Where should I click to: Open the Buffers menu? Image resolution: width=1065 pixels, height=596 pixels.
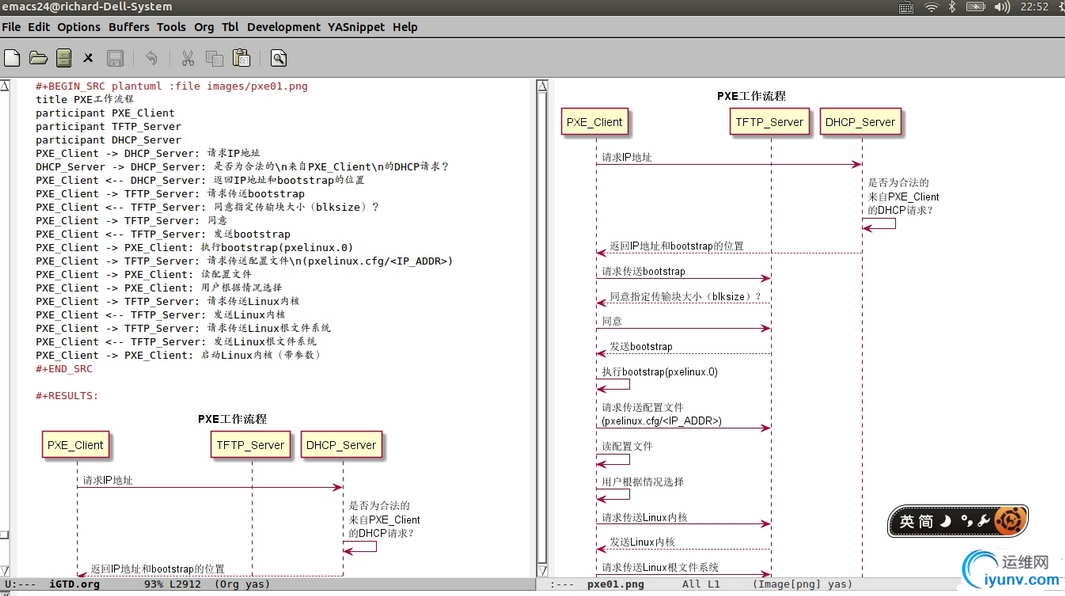pyautogui.click(x=128, y=27)
